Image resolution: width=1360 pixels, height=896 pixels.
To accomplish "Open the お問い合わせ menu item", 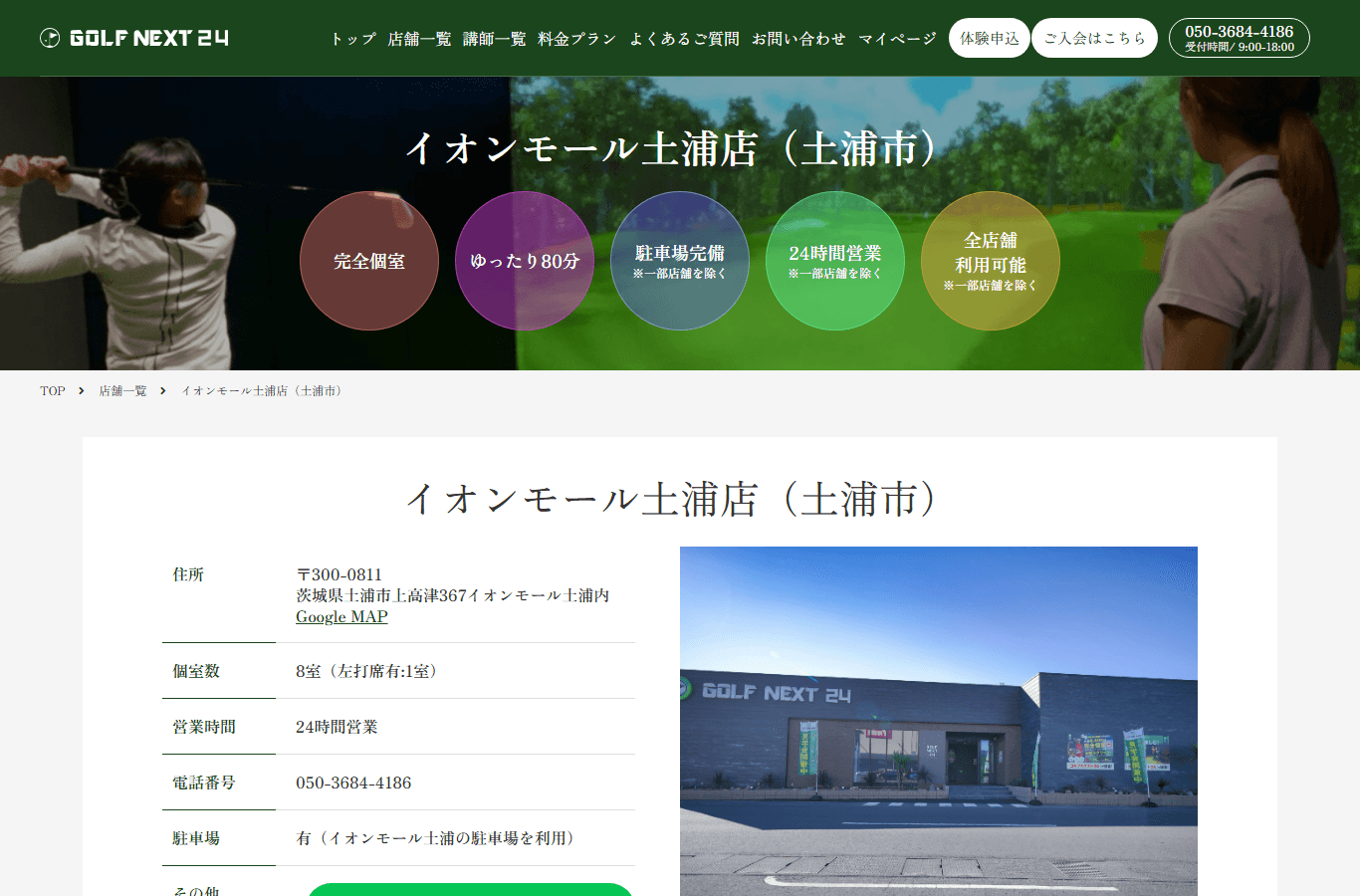I will pos(798,39).
